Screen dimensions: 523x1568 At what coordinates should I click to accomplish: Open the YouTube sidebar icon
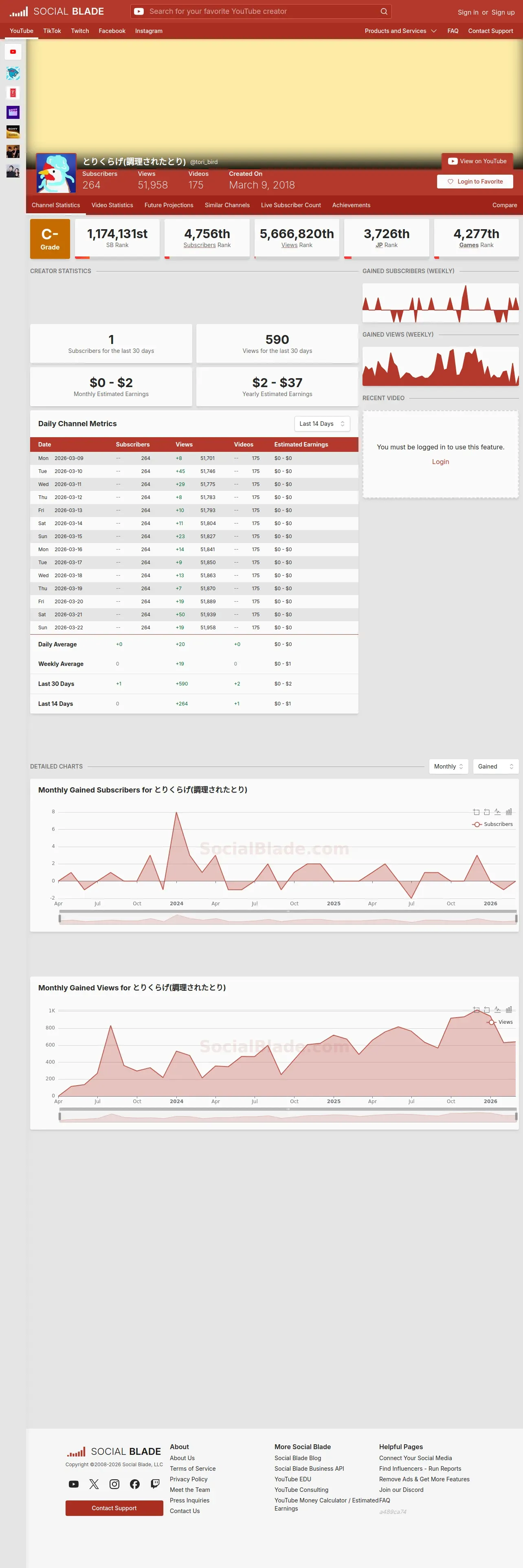[x=13, y=52]
